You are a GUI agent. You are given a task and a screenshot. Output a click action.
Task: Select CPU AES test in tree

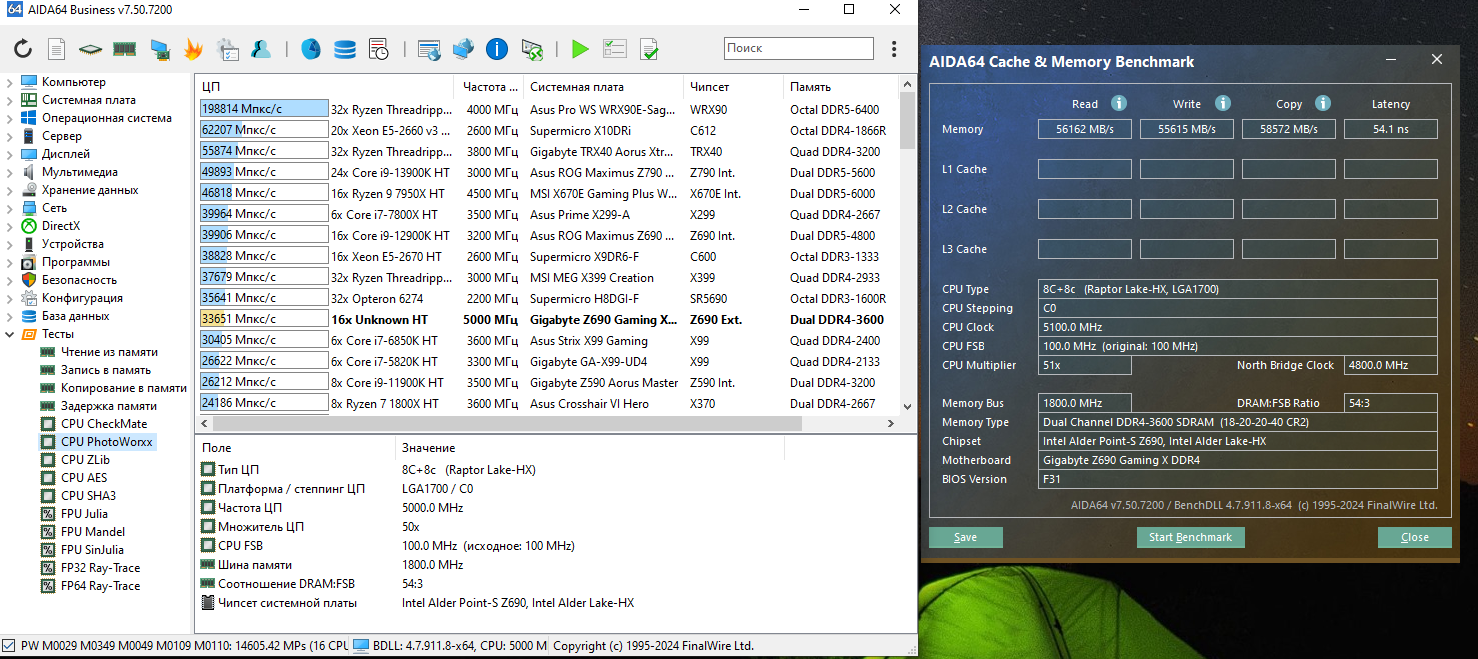click(84, 477)
